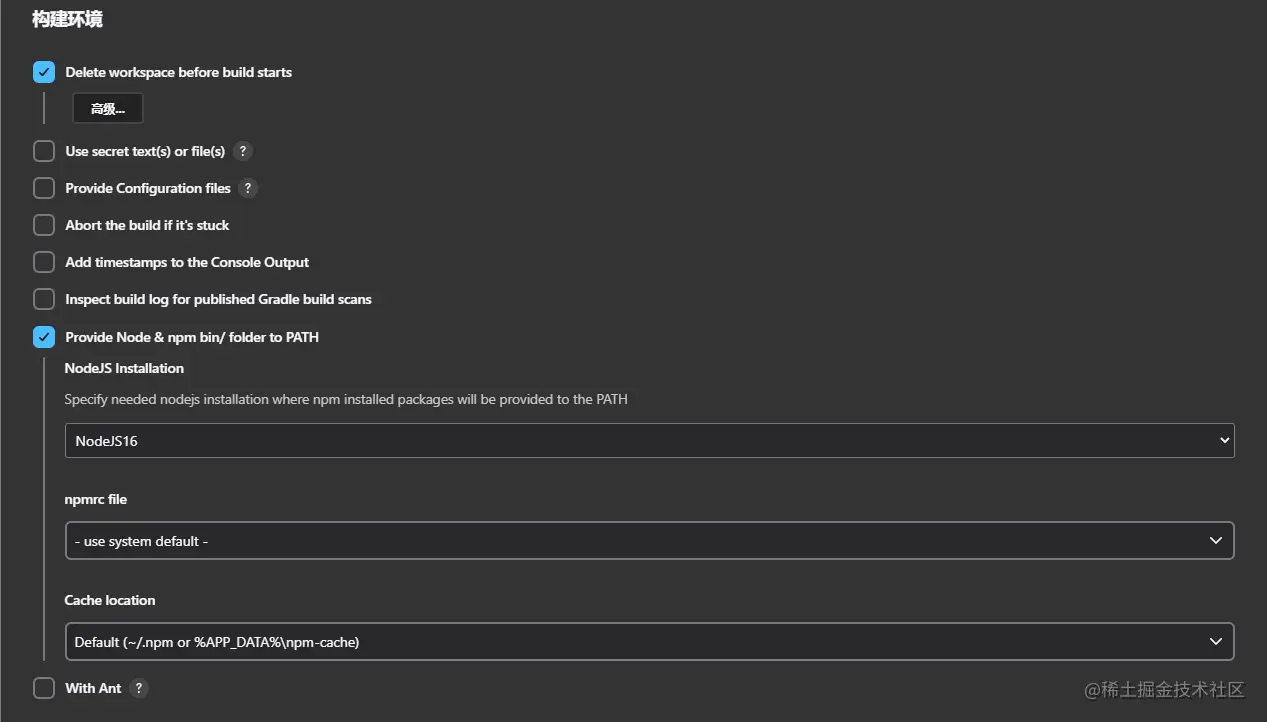Click the Delete workspace before build starts label

178,72
